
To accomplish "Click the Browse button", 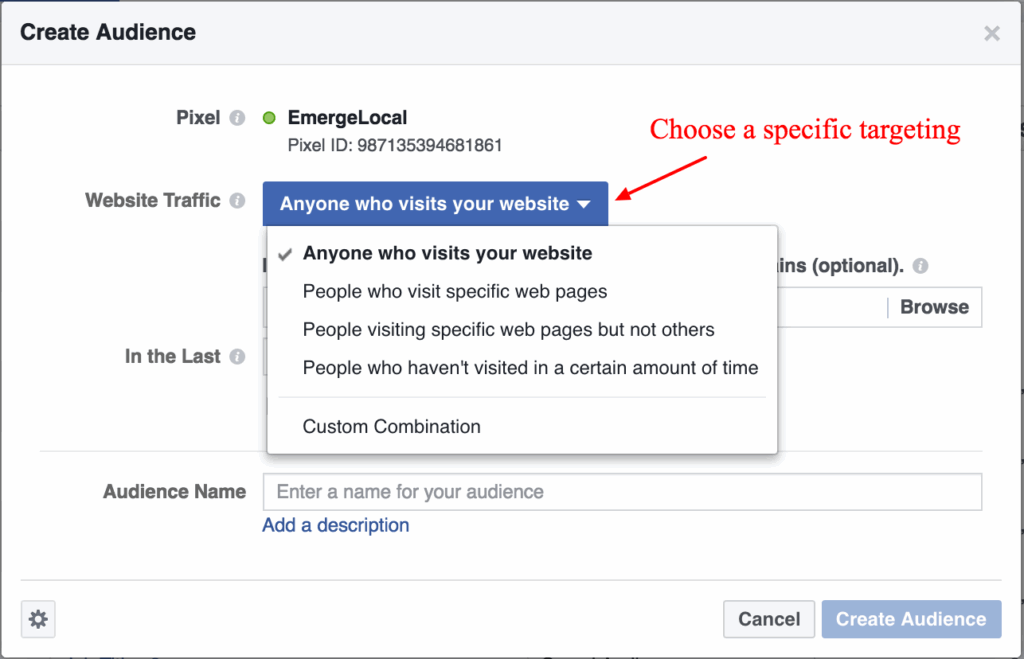I will tap(933, 307).
